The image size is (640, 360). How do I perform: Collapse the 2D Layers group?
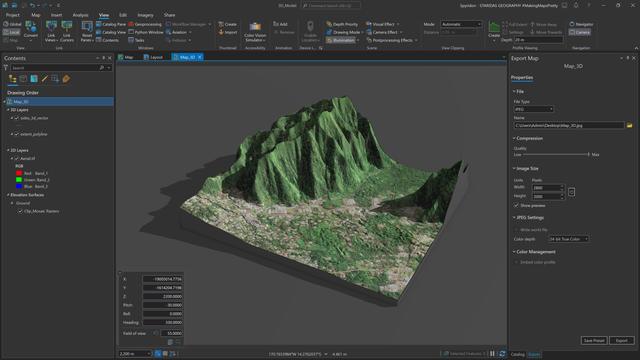pyautogui.click(x=8, y=150)
